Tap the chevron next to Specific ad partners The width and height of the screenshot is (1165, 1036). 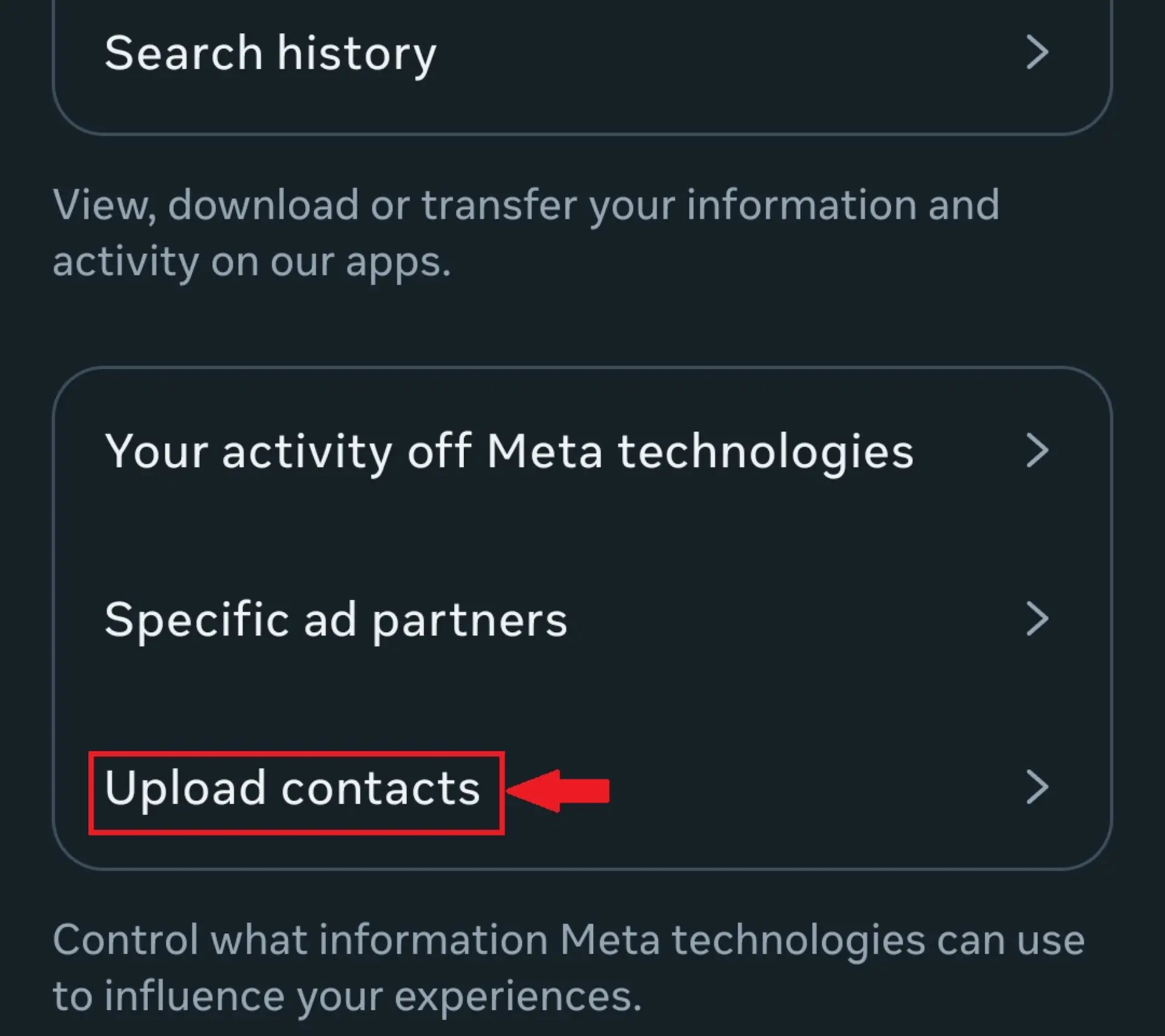pos(1037,619)
